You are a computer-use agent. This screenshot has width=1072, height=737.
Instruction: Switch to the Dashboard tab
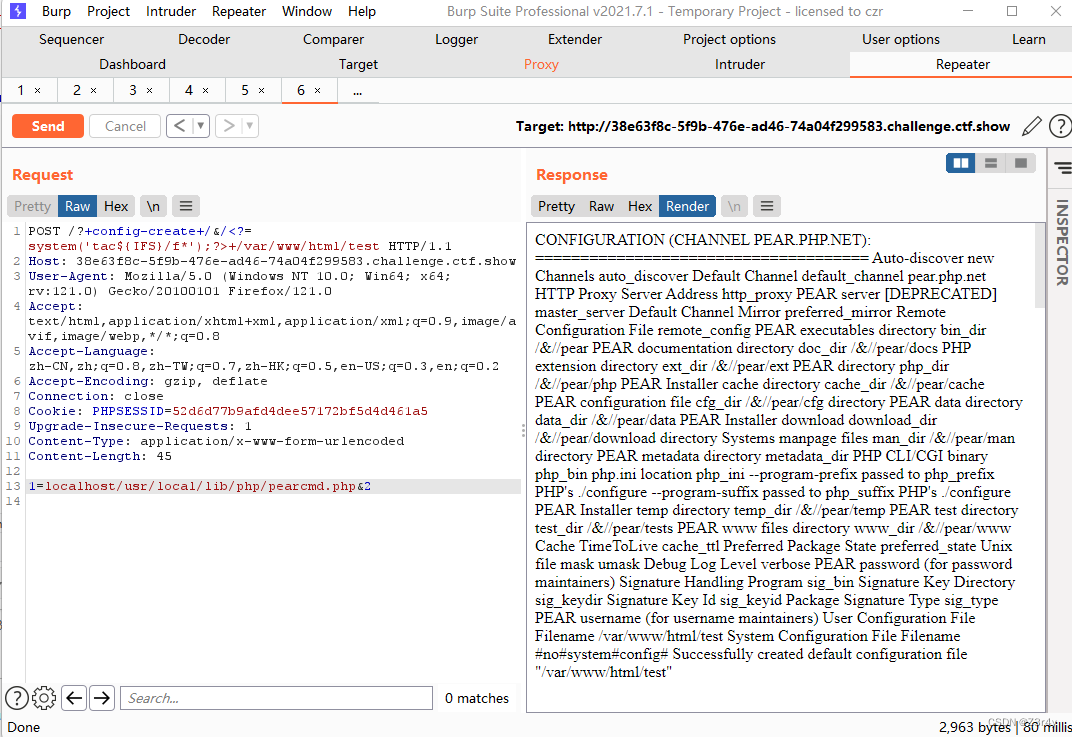(x=132, y=64)
